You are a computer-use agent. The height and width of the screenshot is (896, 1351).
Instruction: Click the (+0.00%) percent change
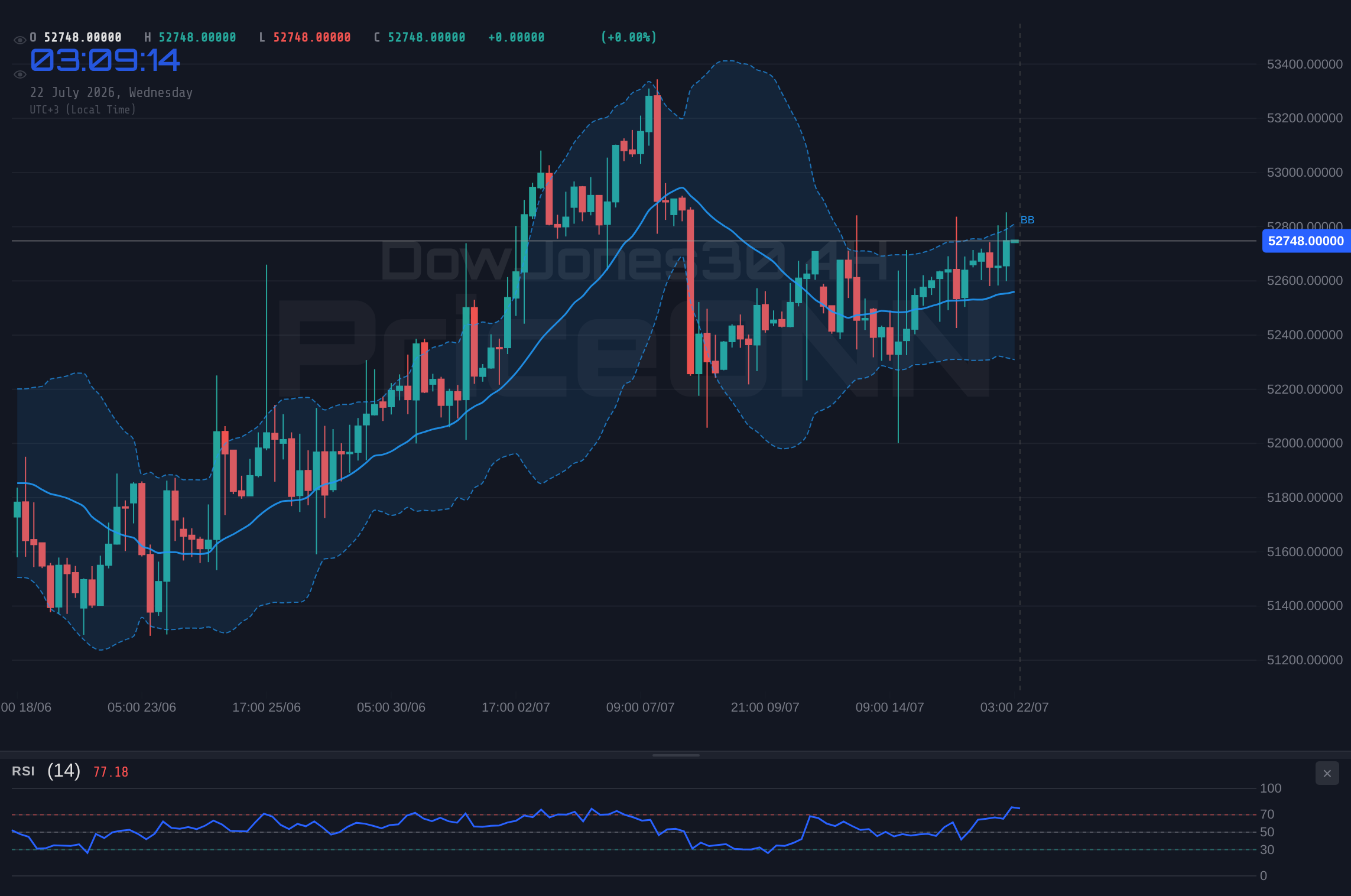pos(629,37)
